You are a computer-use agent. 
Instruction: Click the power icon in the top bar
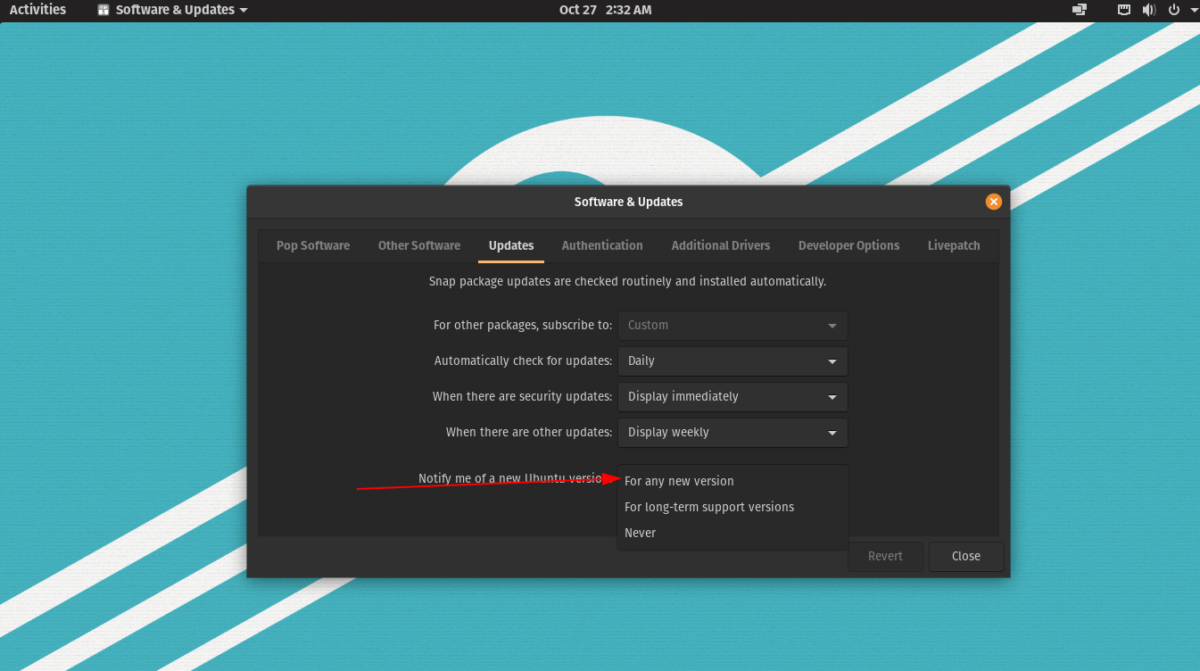pyautogui.click(x=1173, y=9)
